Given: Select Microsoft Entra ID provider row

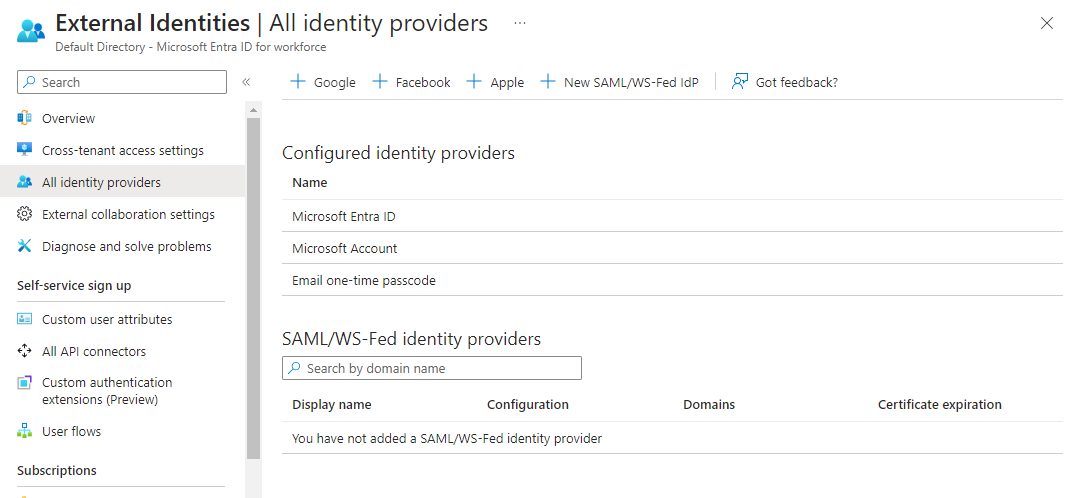Looking at the screenshot, I should (x=672, y=216).
